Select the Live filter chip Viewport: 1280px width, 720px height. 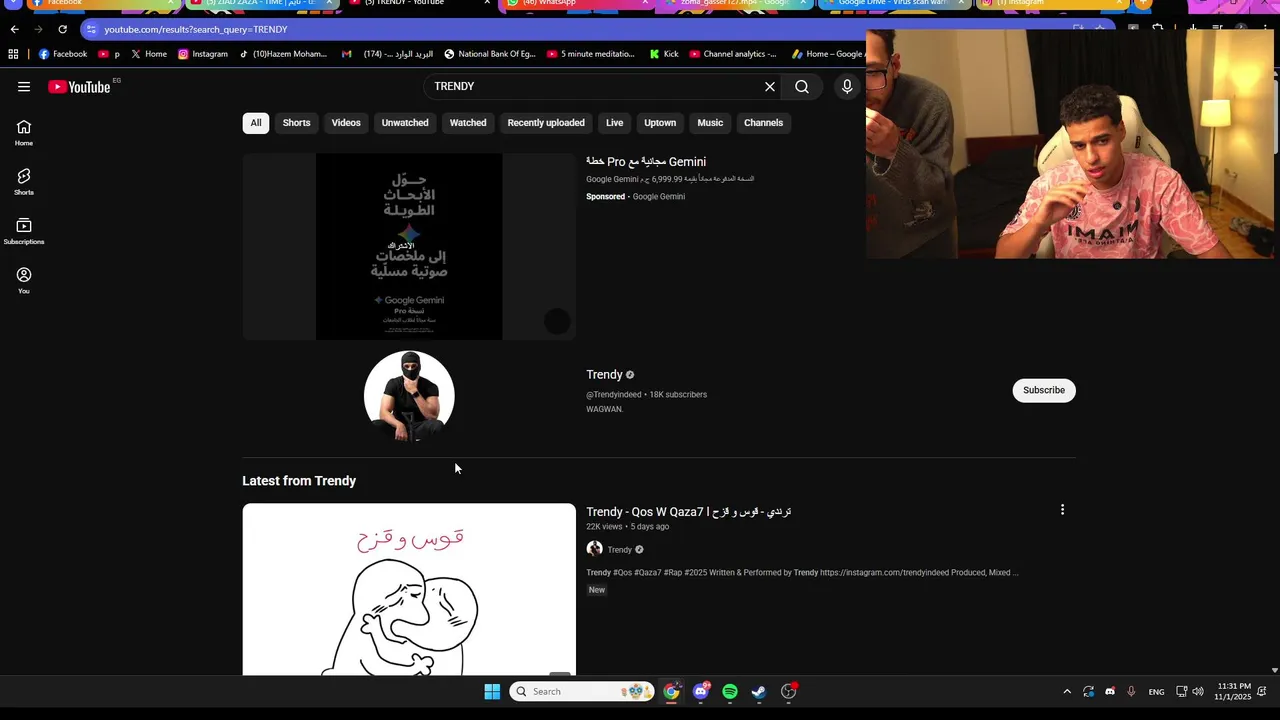pyautogui.click(x=614, y=123)
